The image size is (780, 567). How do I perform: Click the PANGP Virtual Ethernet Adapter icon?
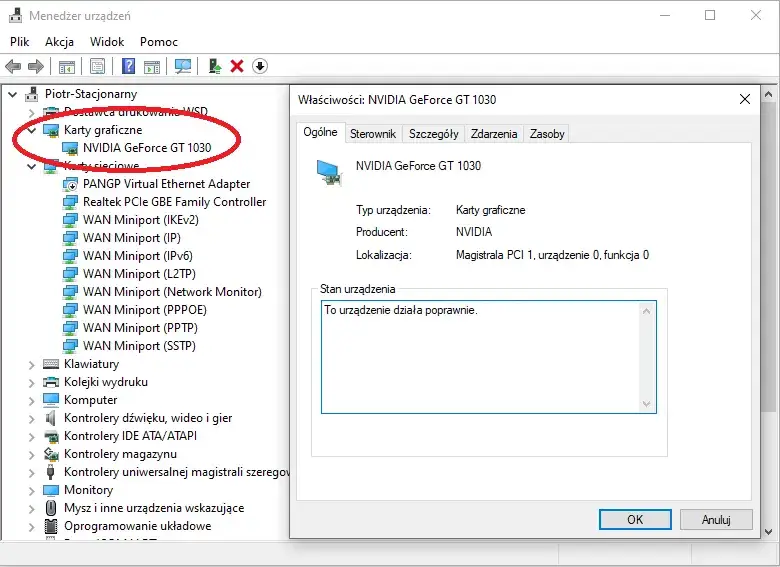coord(70,184)
